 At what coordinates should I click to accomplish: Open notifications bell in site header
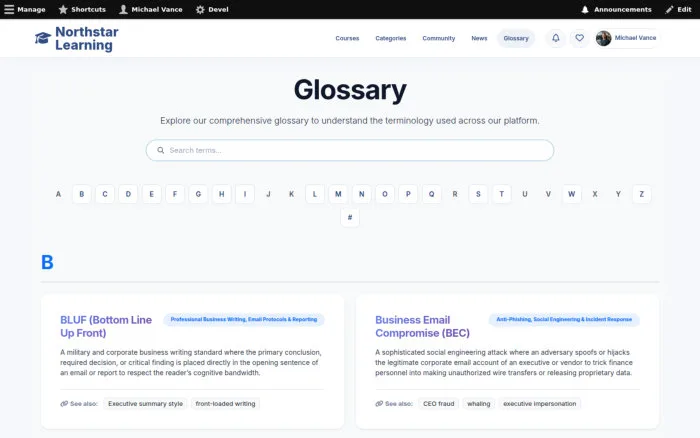coord(556,38)
